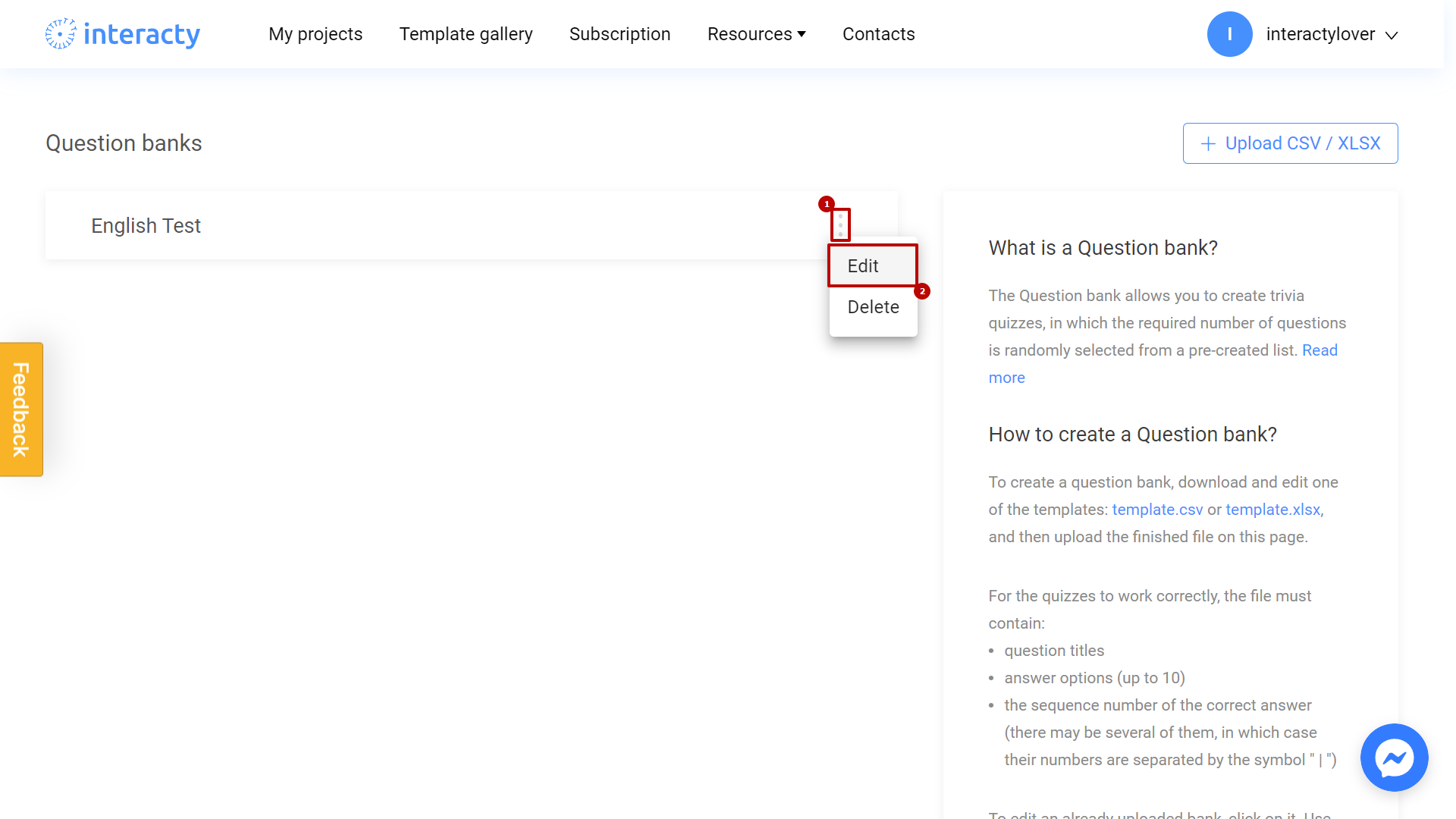Expand the Resources navigation dropdown
The image size is (1456, 819).
(756, 34)
